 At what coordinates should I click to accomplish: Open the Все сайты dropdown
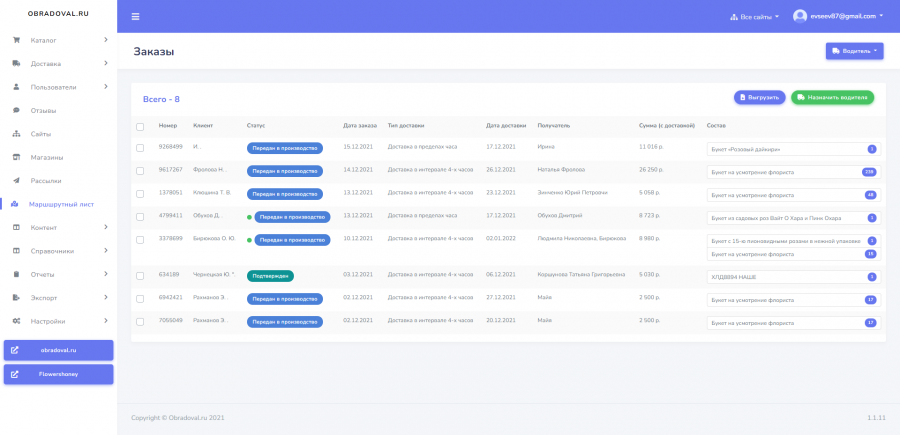pos(754,17)
